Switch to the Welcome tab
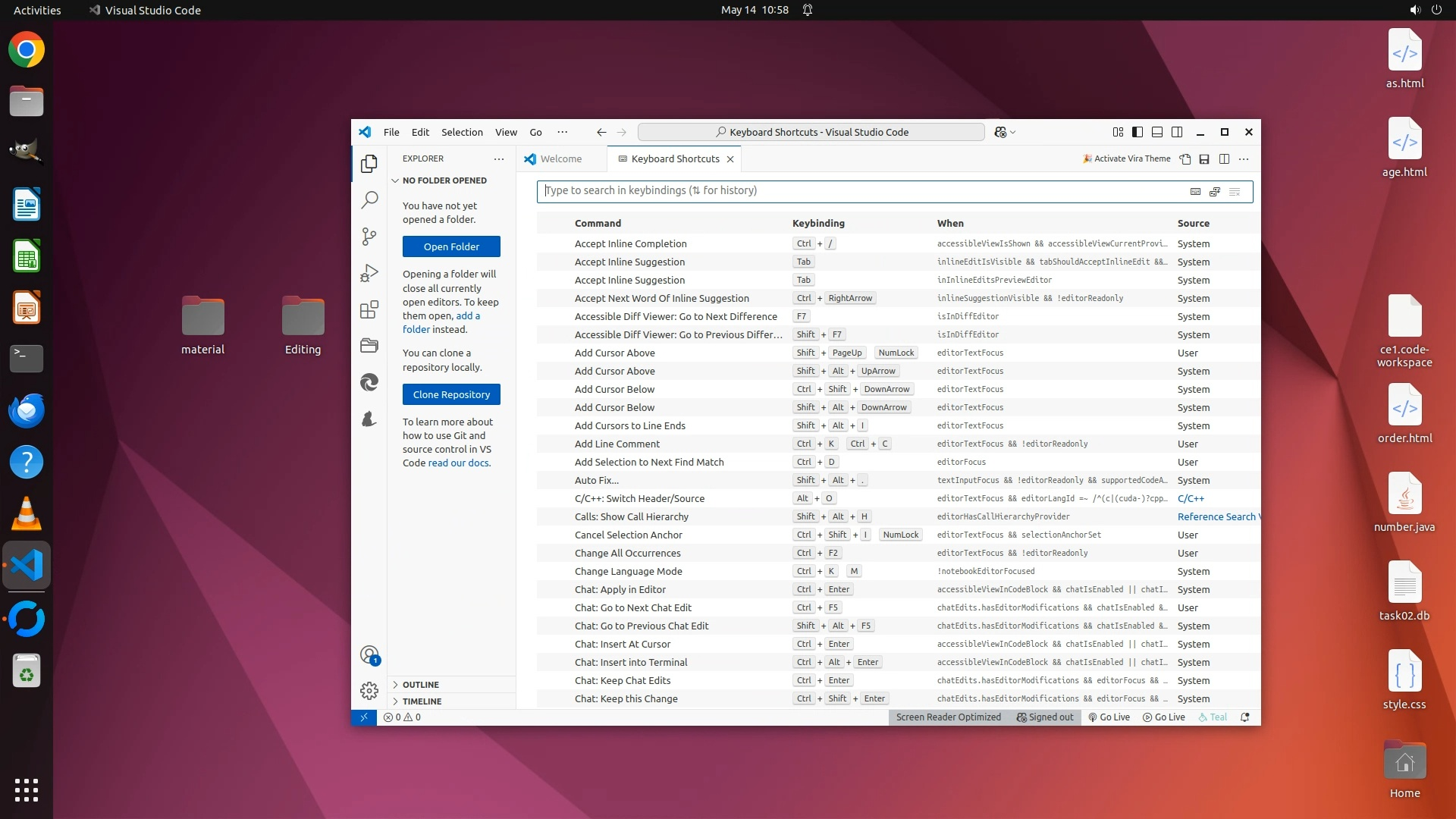1456x819 pixels. tap(560, 159)
